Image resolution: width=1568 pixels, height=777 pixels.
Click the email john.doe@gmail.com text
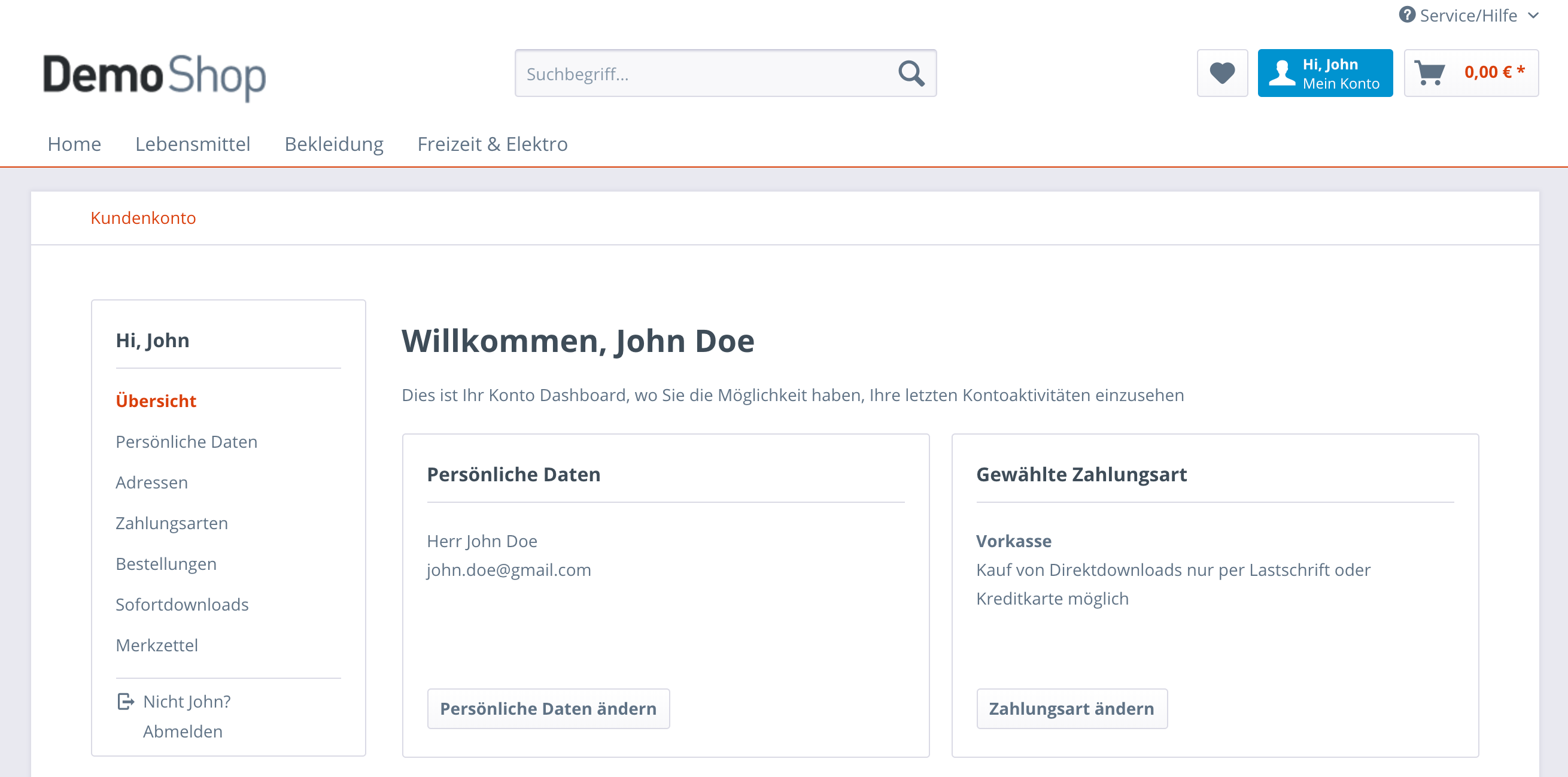(x=509, y=570)
